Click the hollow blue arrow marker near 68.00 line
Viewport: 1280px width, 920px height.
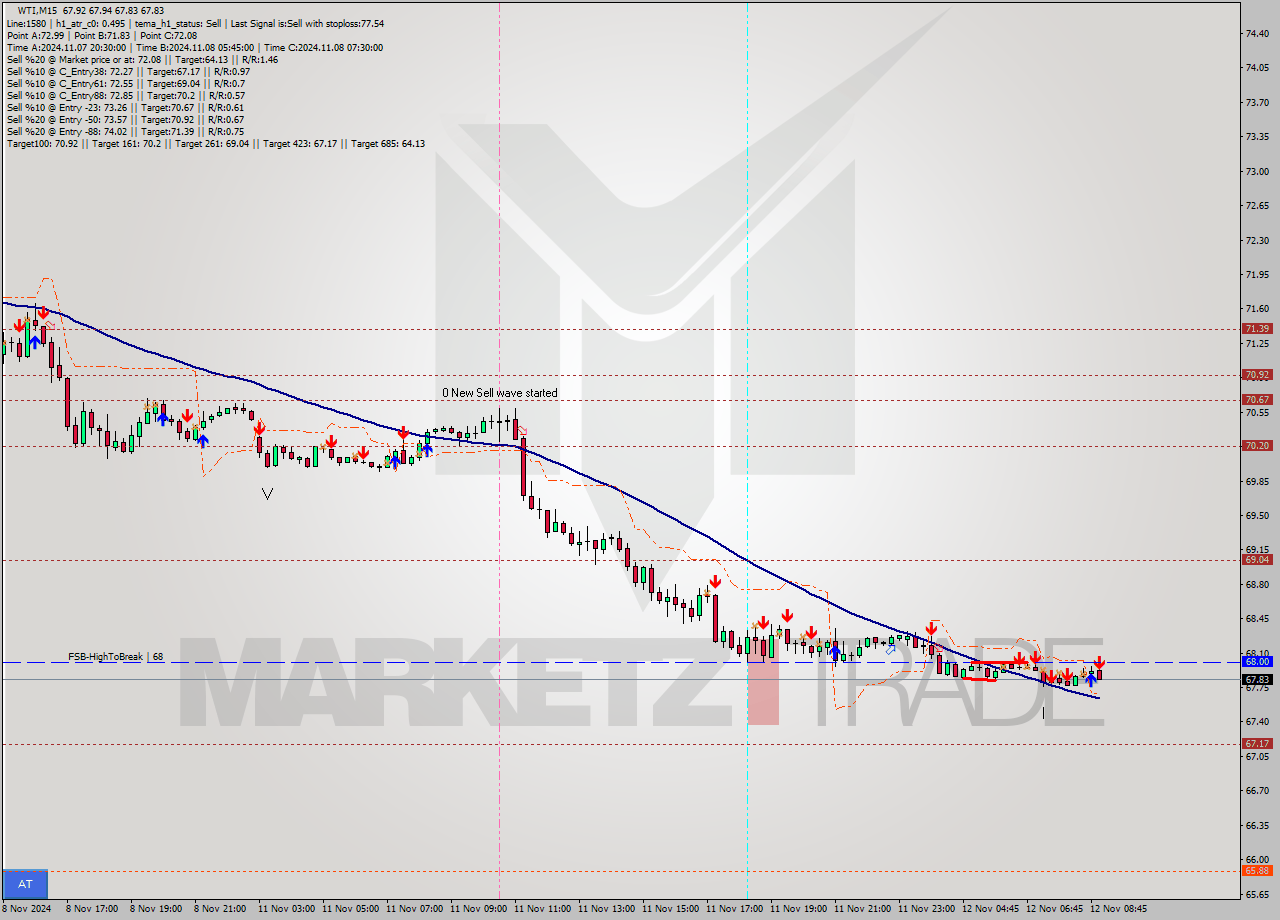(x=890, y=650)
